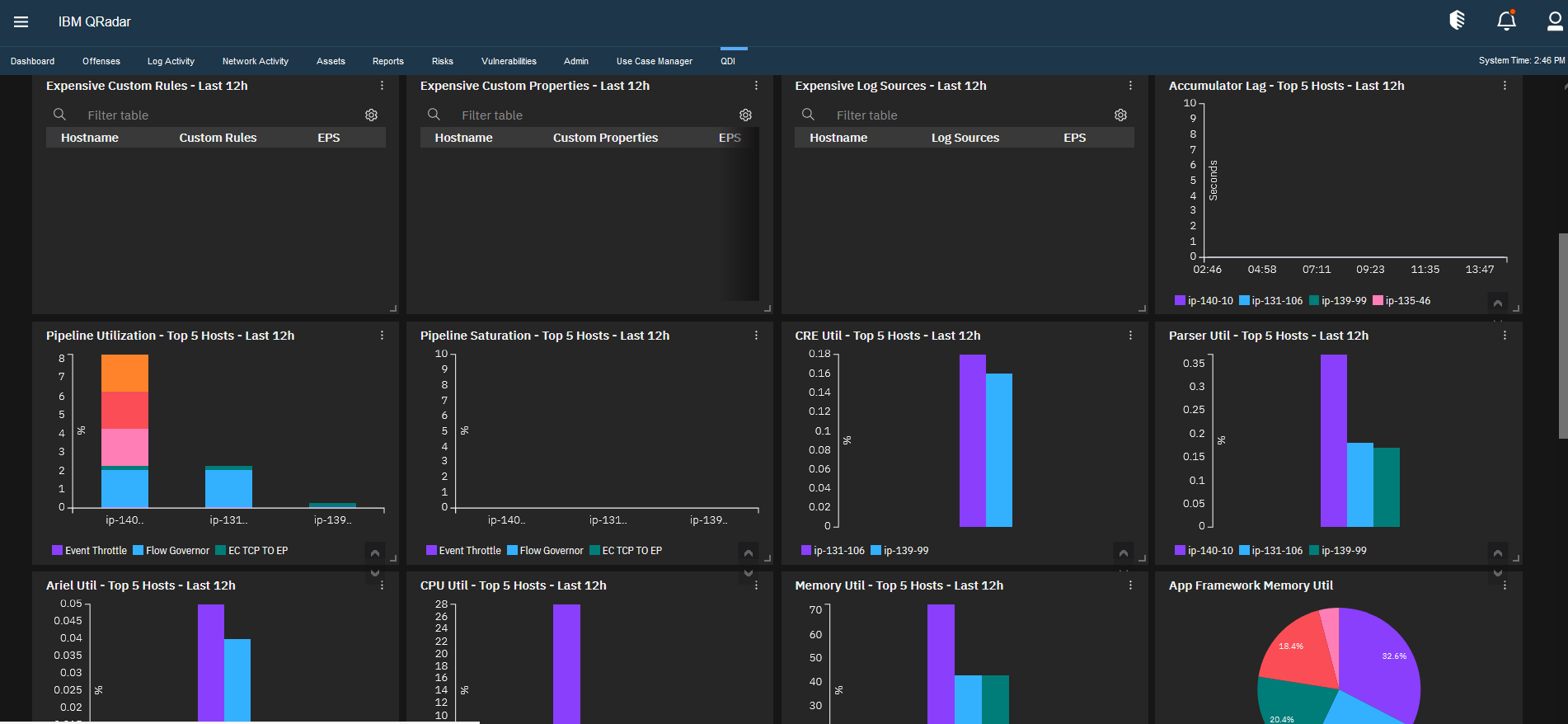Click the page vertical scrollbar thumb

tap(1563, 336)
